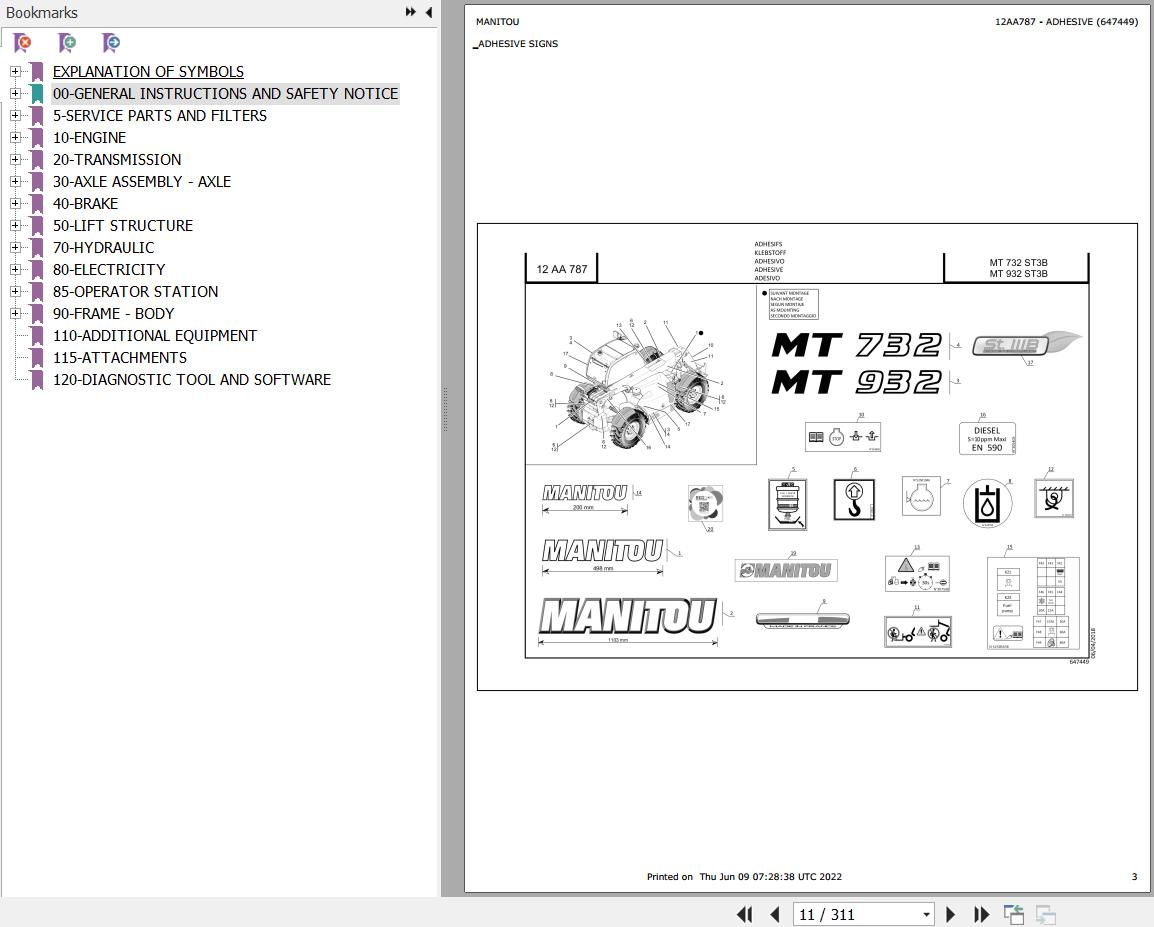
Task: Go to next page arrow
Action: pyautogui.click(x=950, y=914)
